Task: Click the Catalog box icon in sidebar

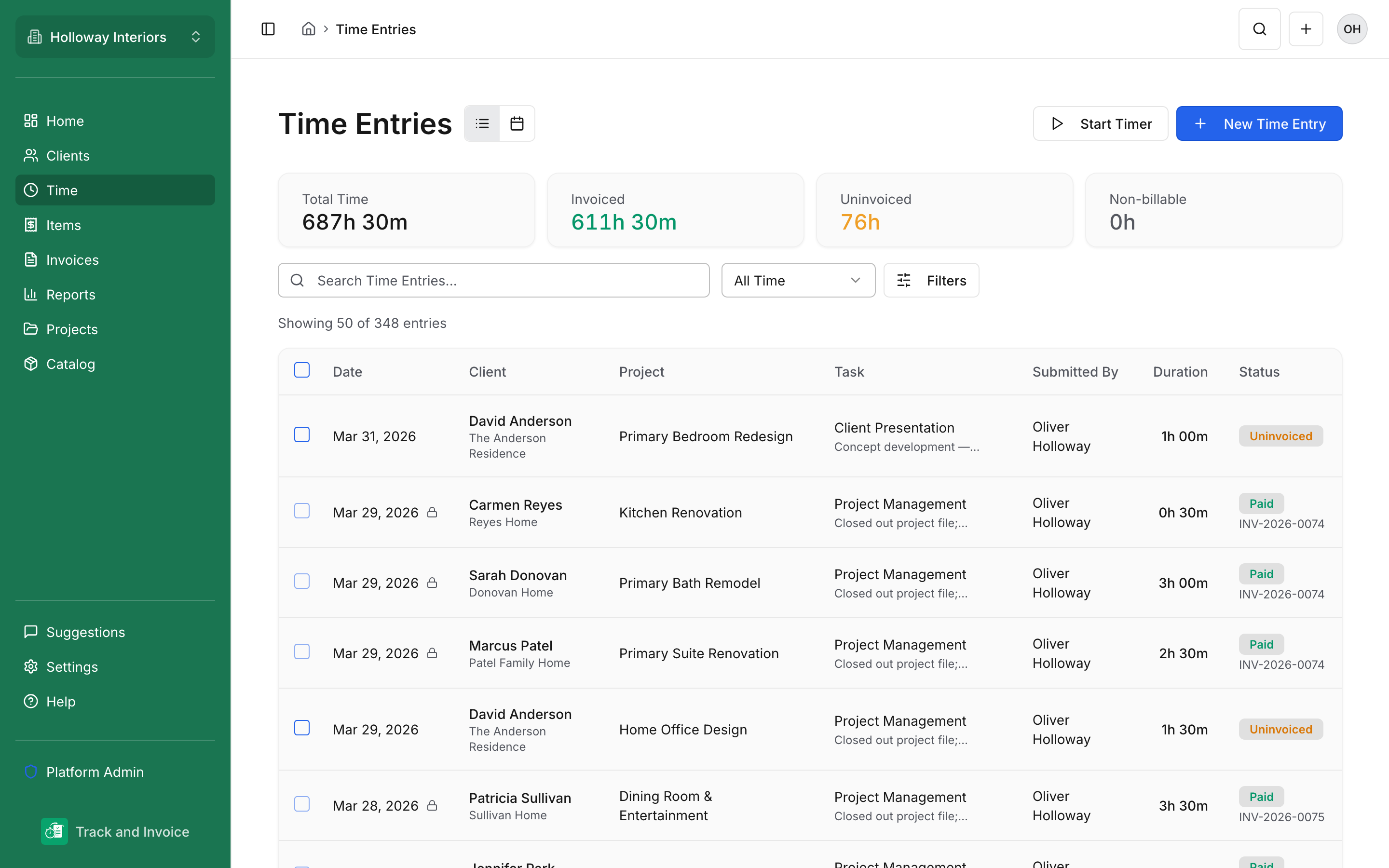Action: [31, 364]
